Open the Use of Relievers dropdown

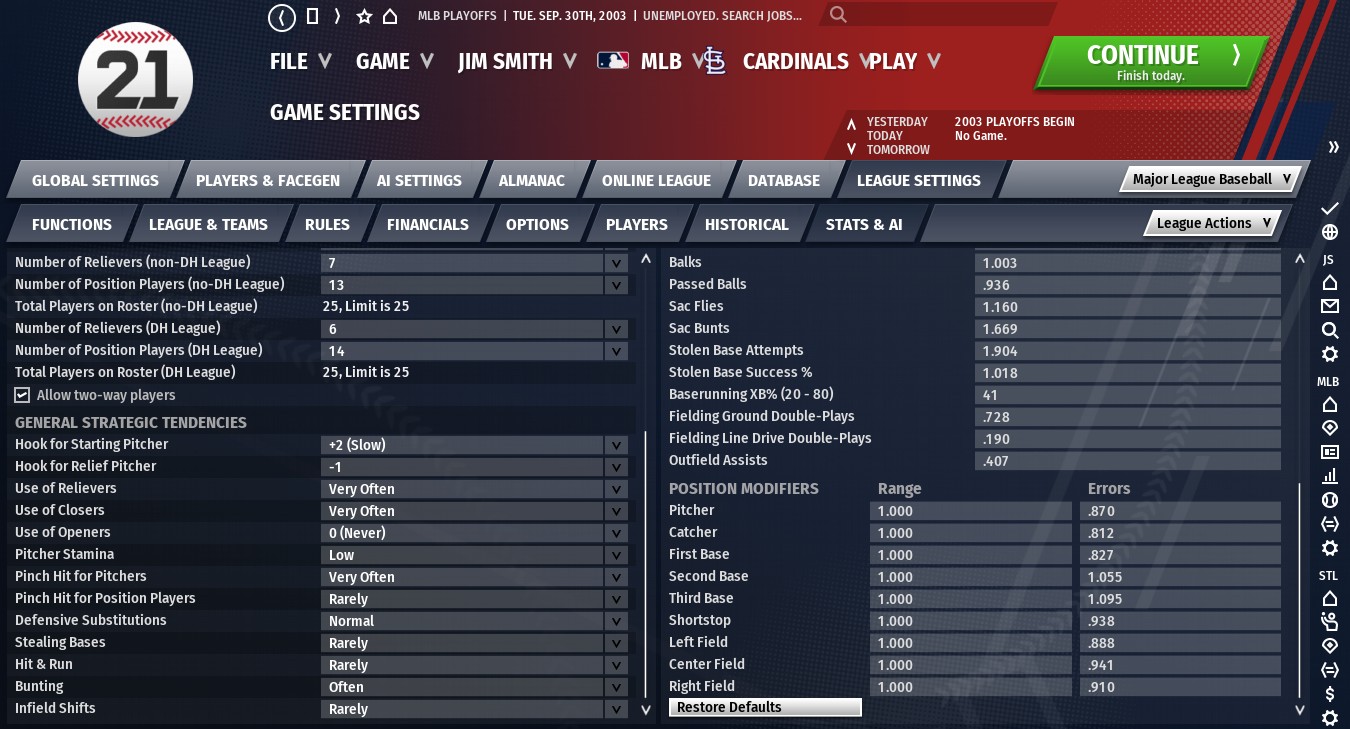click(x=476, y=489)
